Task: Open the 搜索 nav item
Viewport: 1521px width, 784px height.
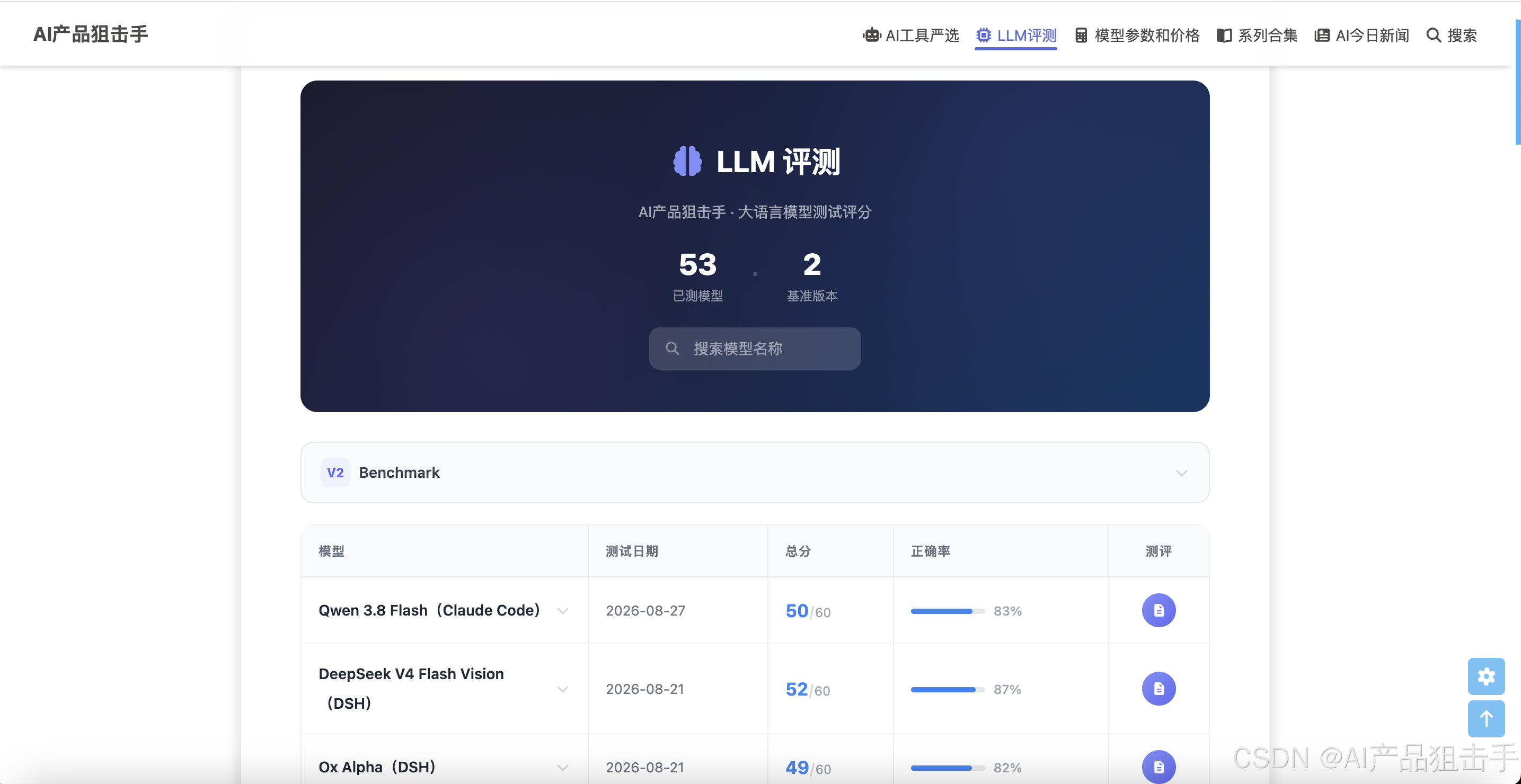Action: click(x=1452, y=35)
